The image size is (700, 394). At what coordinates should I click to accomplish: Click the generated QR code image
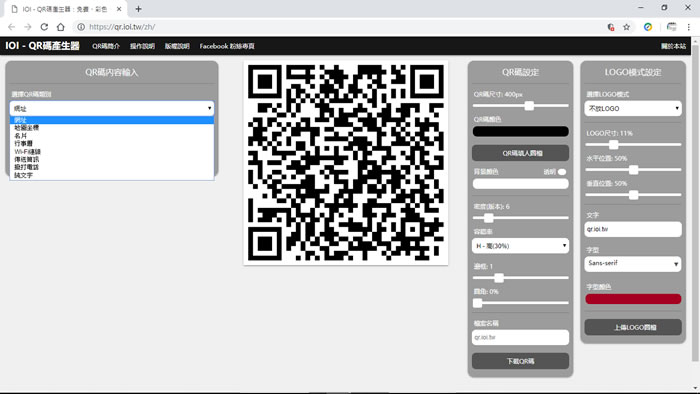click(346, 163)
